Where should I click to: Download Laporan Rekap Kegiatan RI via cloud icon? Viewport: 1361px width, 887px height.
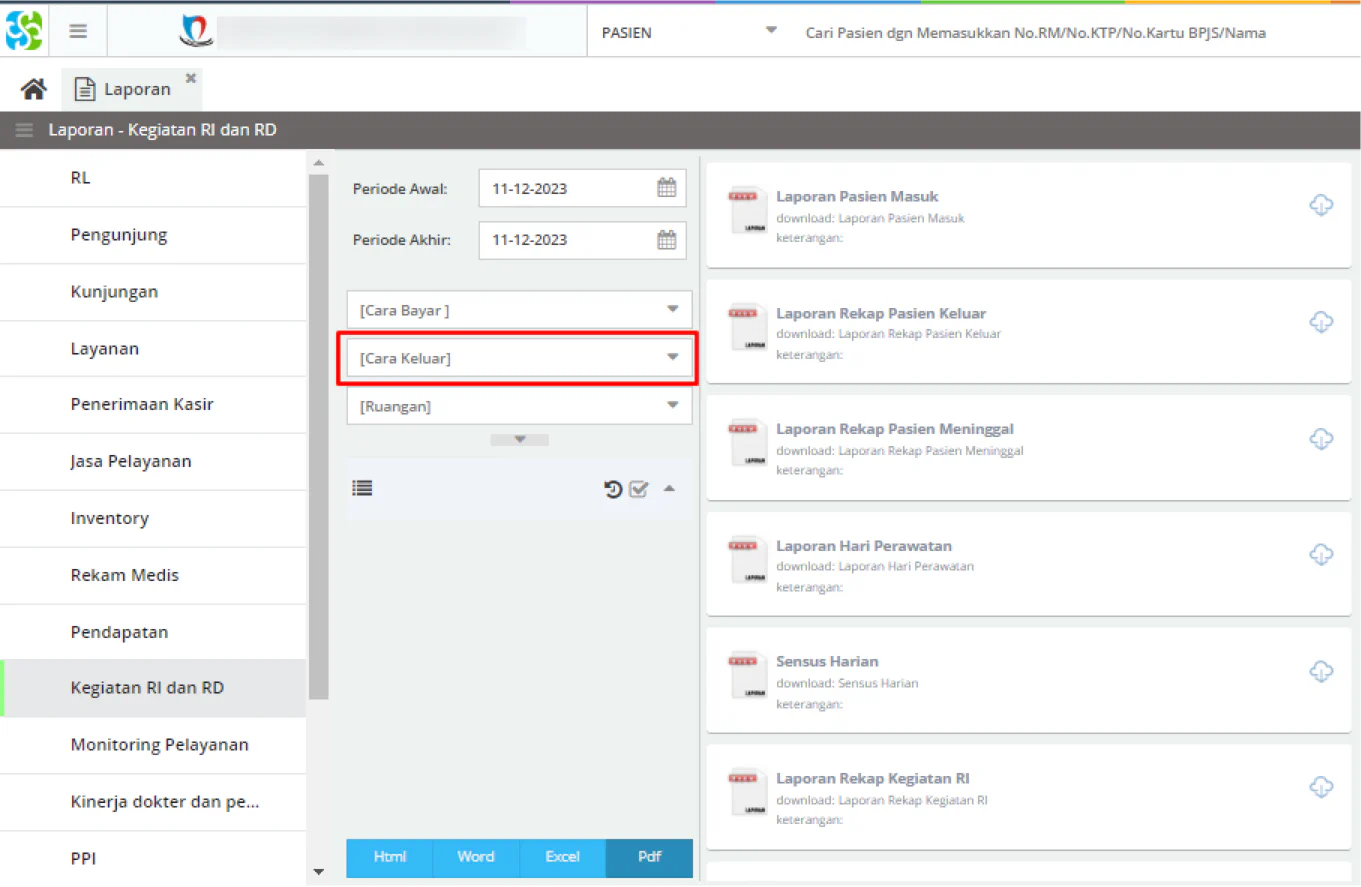pyautogui.click(x=1321, y=786)
